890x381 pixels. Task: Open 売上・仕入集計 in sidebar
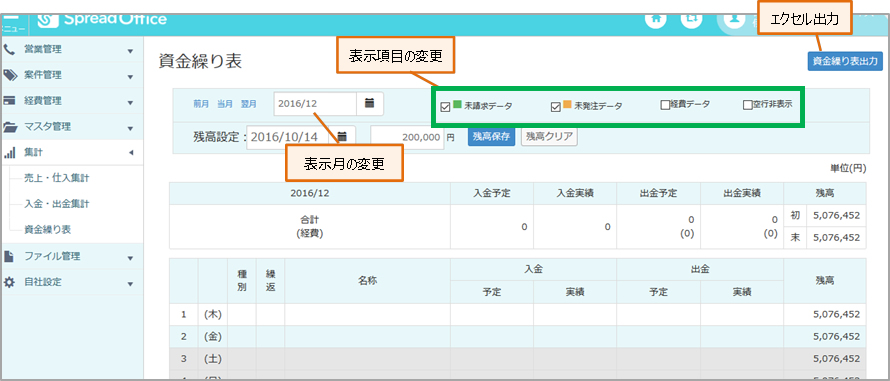57,178
